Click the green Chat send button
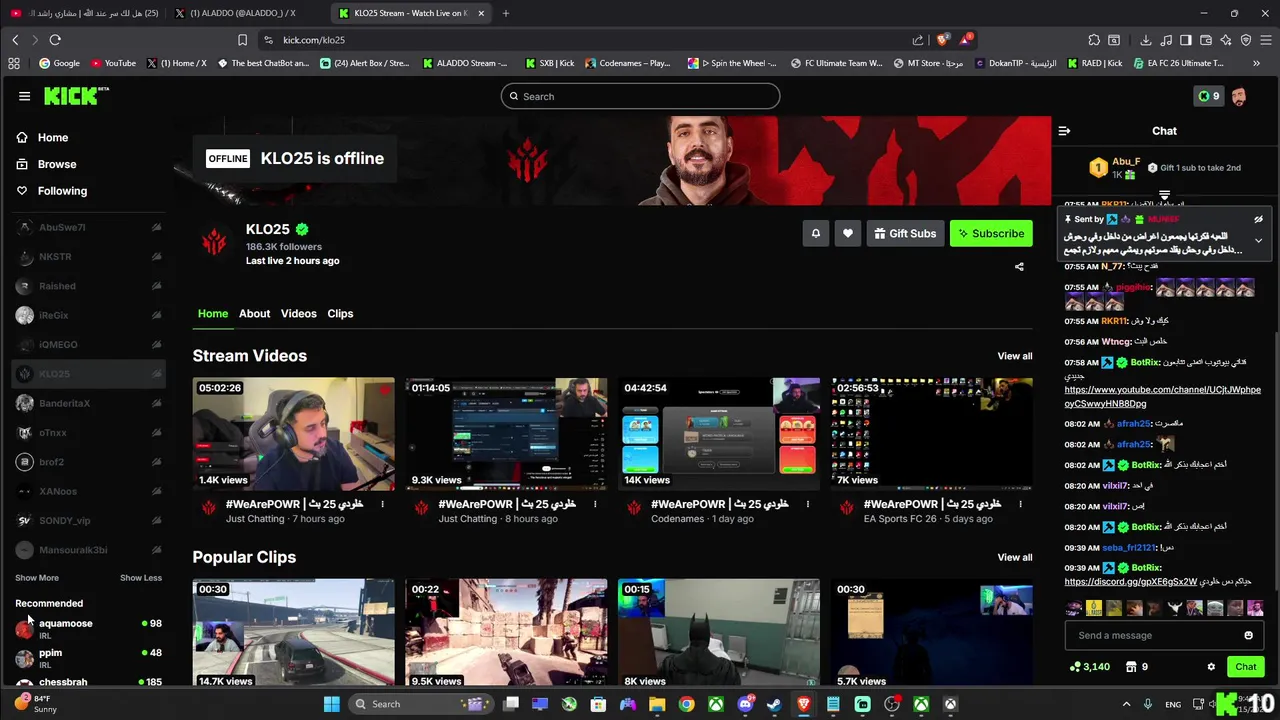 1245,667
